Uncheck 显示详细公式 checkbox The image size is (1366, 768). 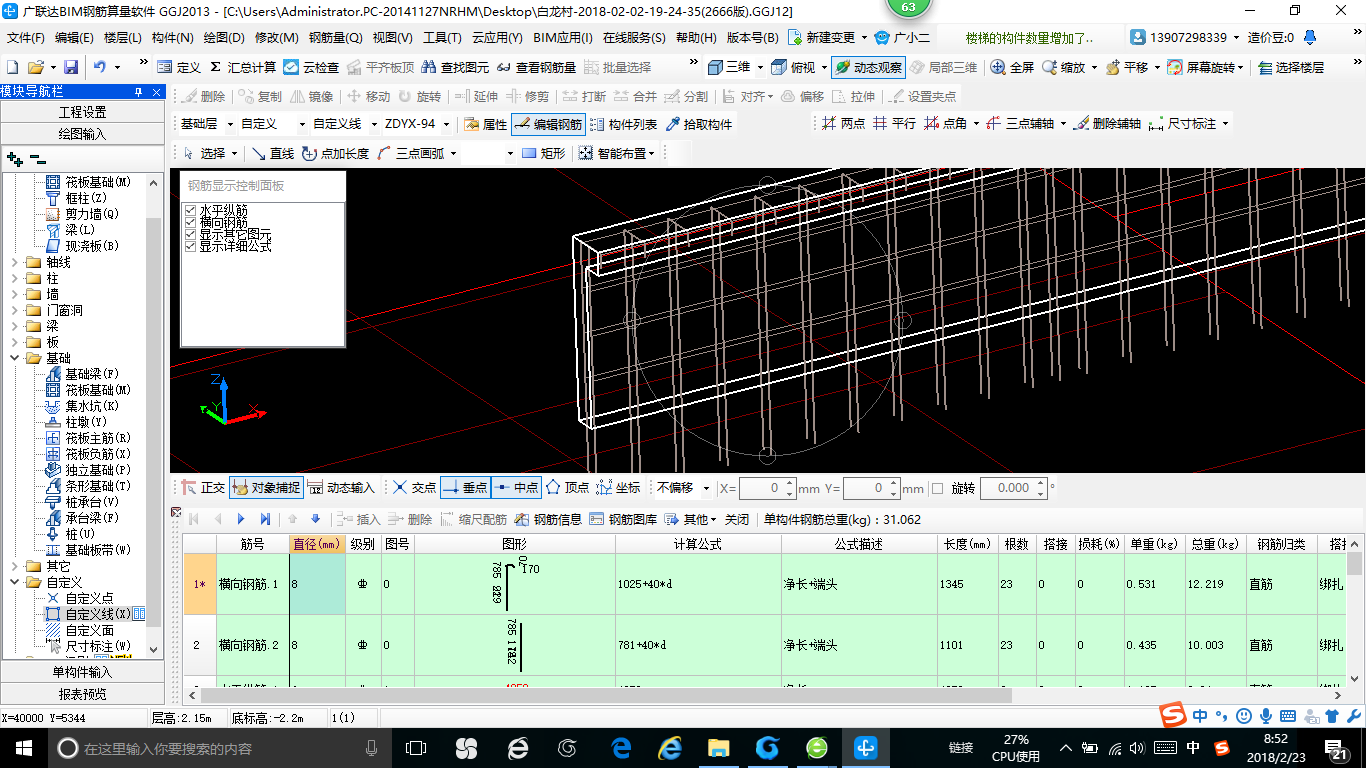[x=191, y=246]
